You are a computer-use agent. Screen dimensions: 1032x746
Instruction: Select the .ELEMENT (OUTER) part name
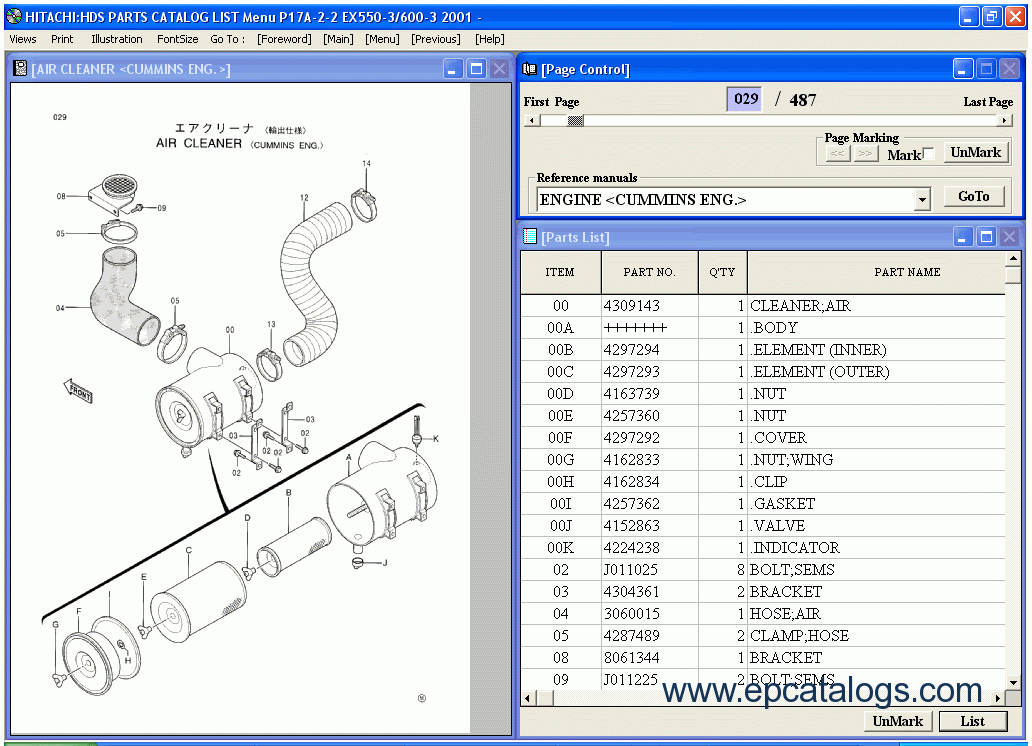click(x=820, y=371)
